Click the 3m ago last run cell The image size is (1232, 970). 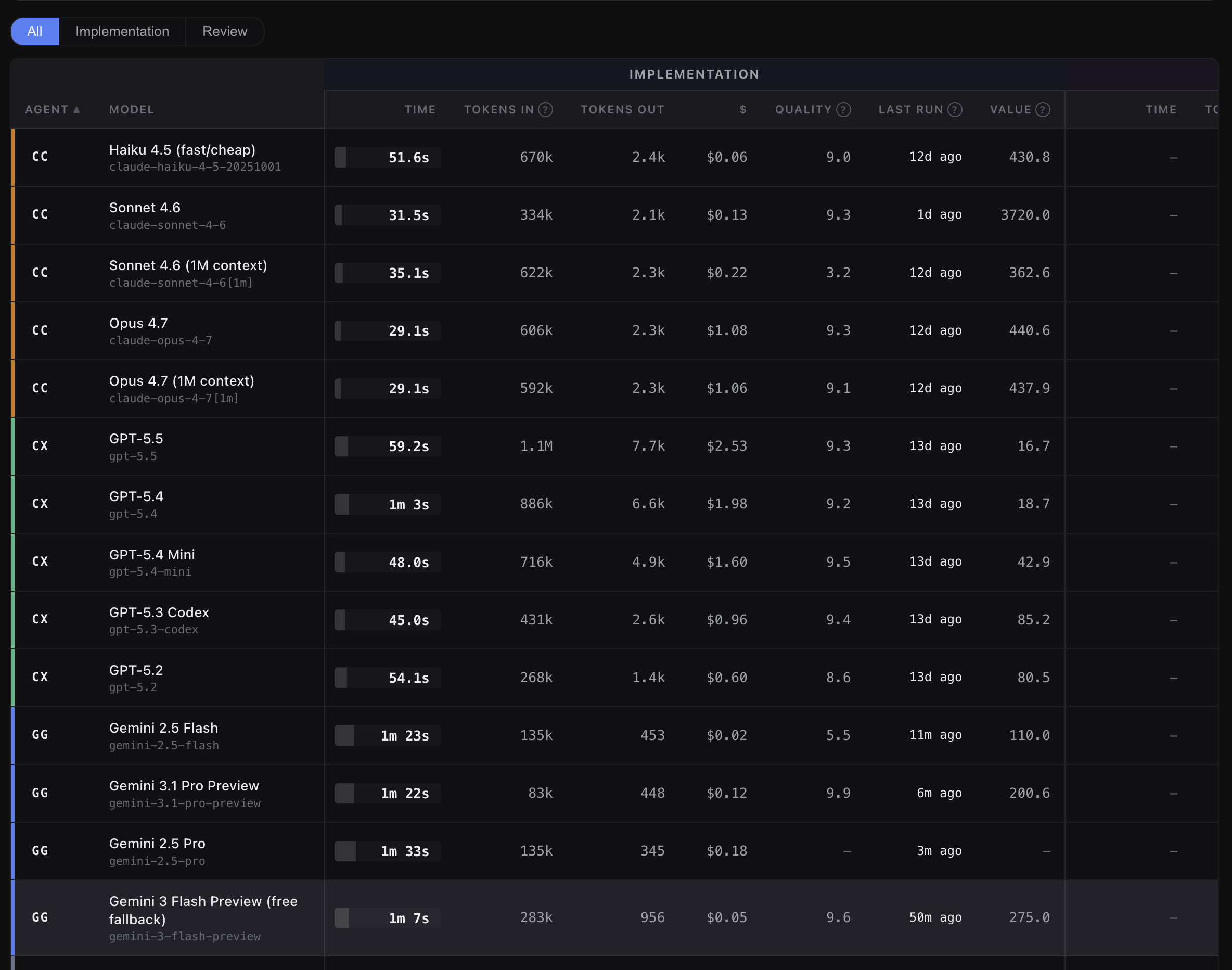(939, 851)
